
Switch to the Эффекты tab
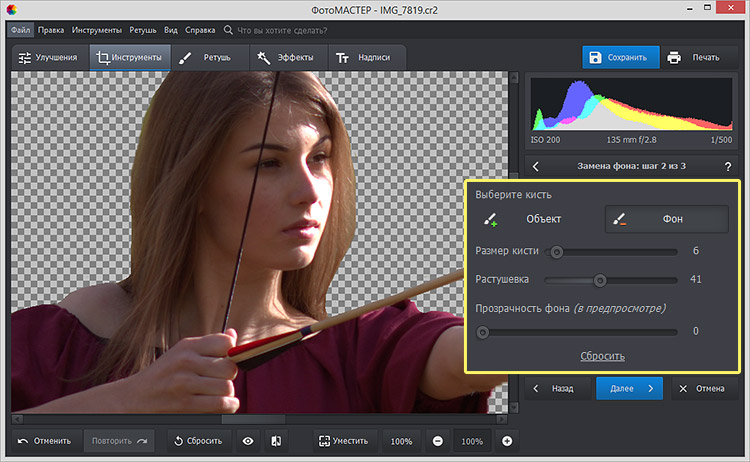(x=286, y=58)
